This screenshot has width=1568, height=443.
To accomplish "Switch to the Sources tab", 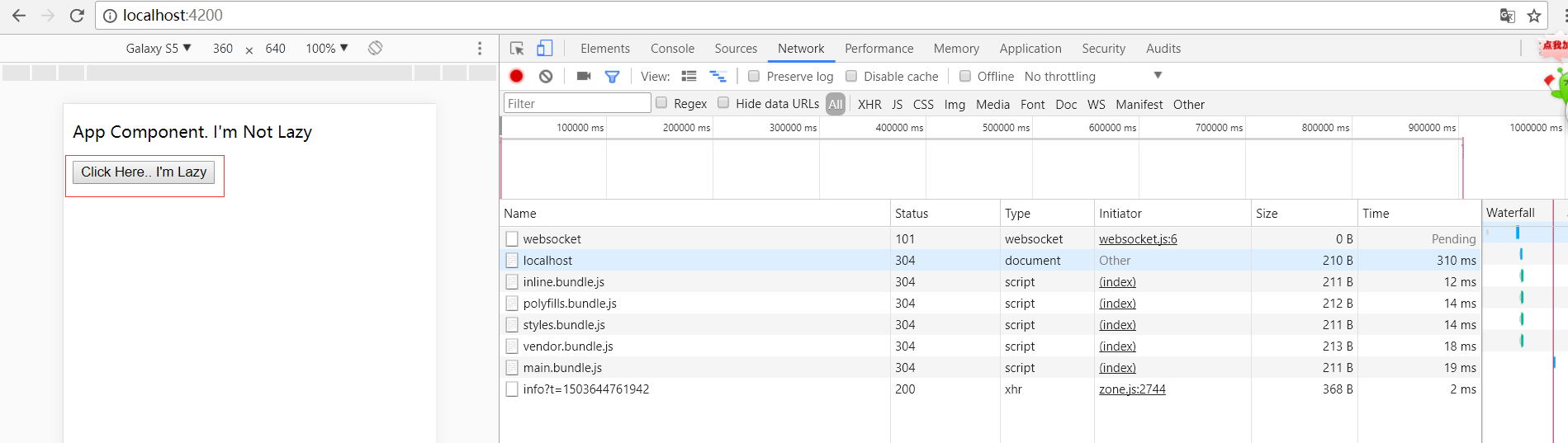I will 736,49.
